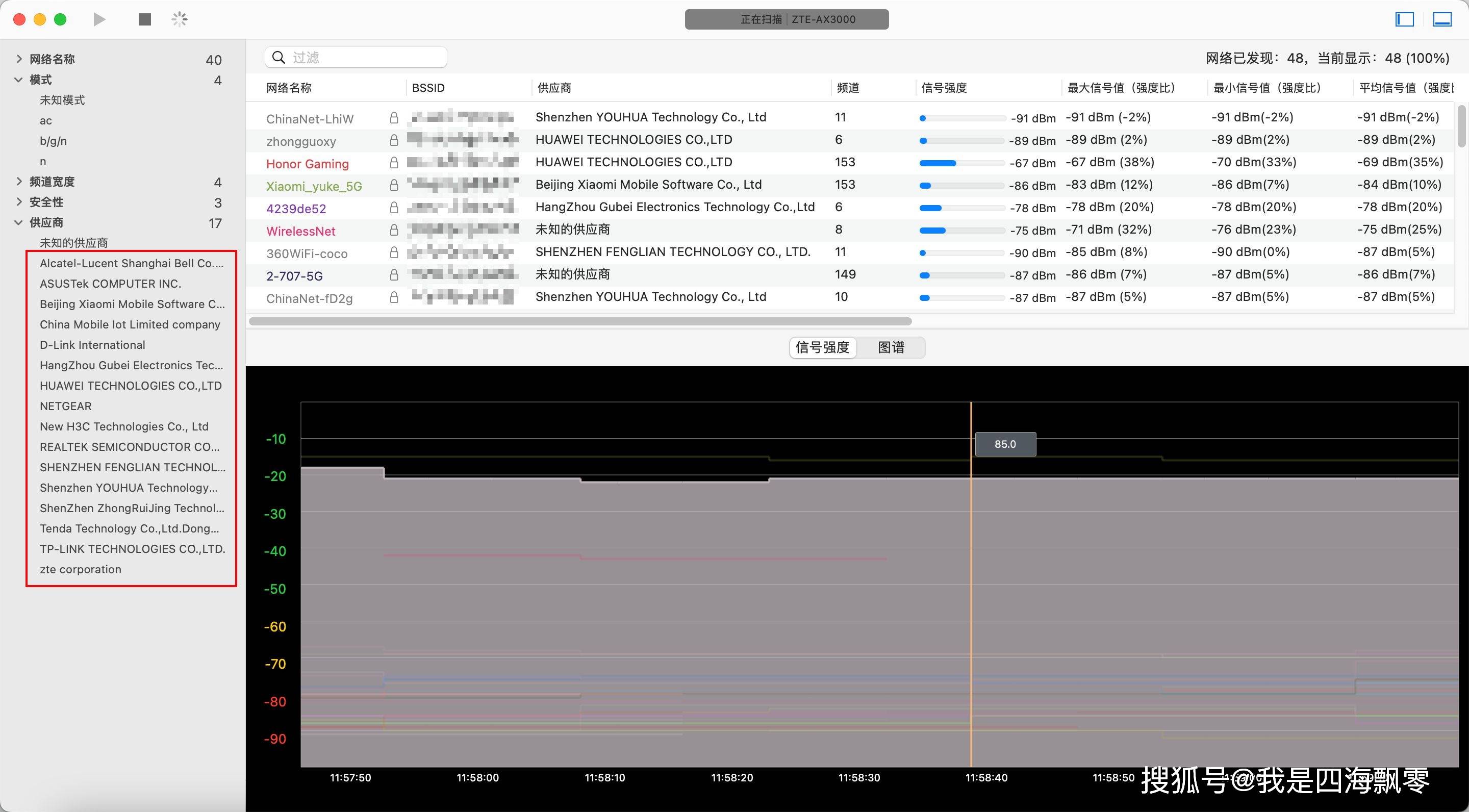
Task: Click inside the 过滤 filter field
Action: [x=365, y=58]
